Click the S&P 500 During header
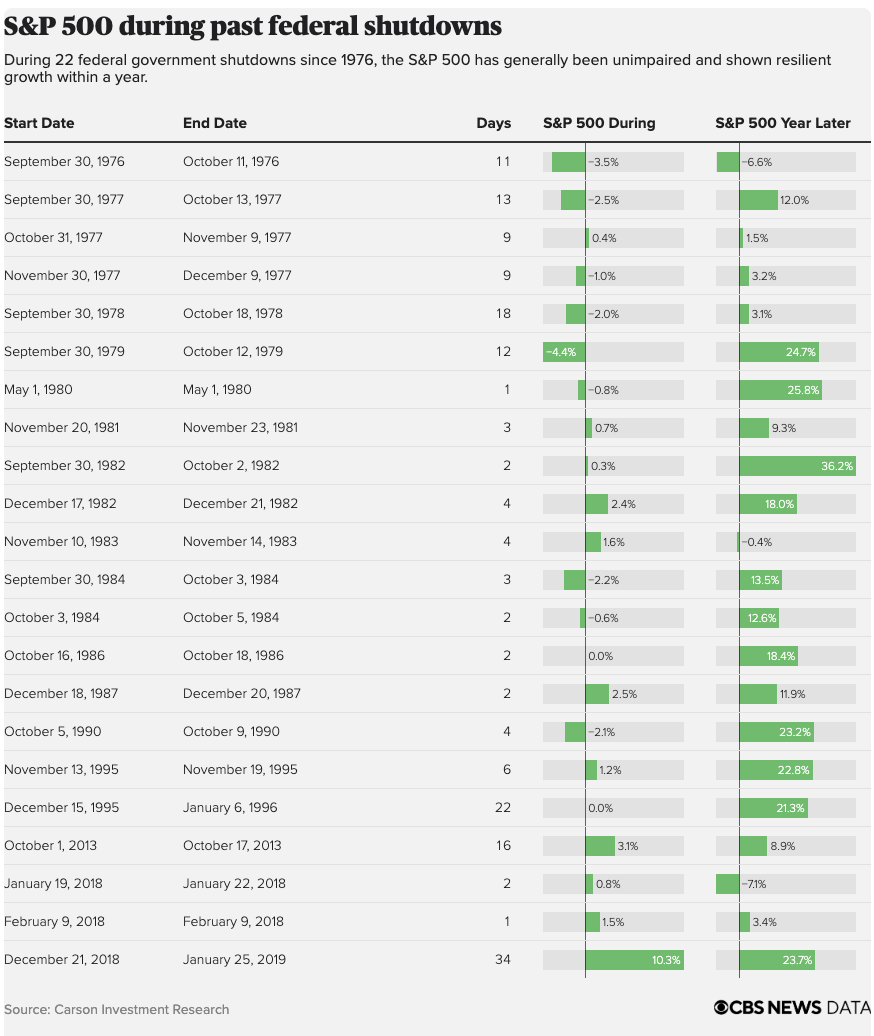 (599, 123)
